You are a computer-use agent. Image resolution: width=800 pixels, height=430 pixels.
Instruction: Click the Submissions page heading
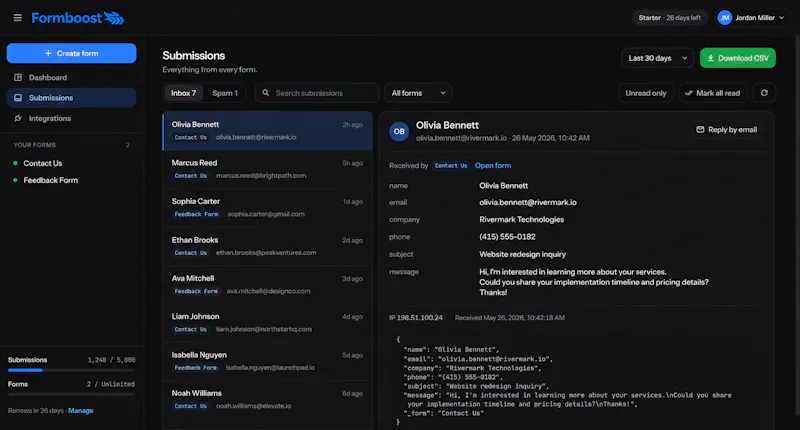coord(194,56)
